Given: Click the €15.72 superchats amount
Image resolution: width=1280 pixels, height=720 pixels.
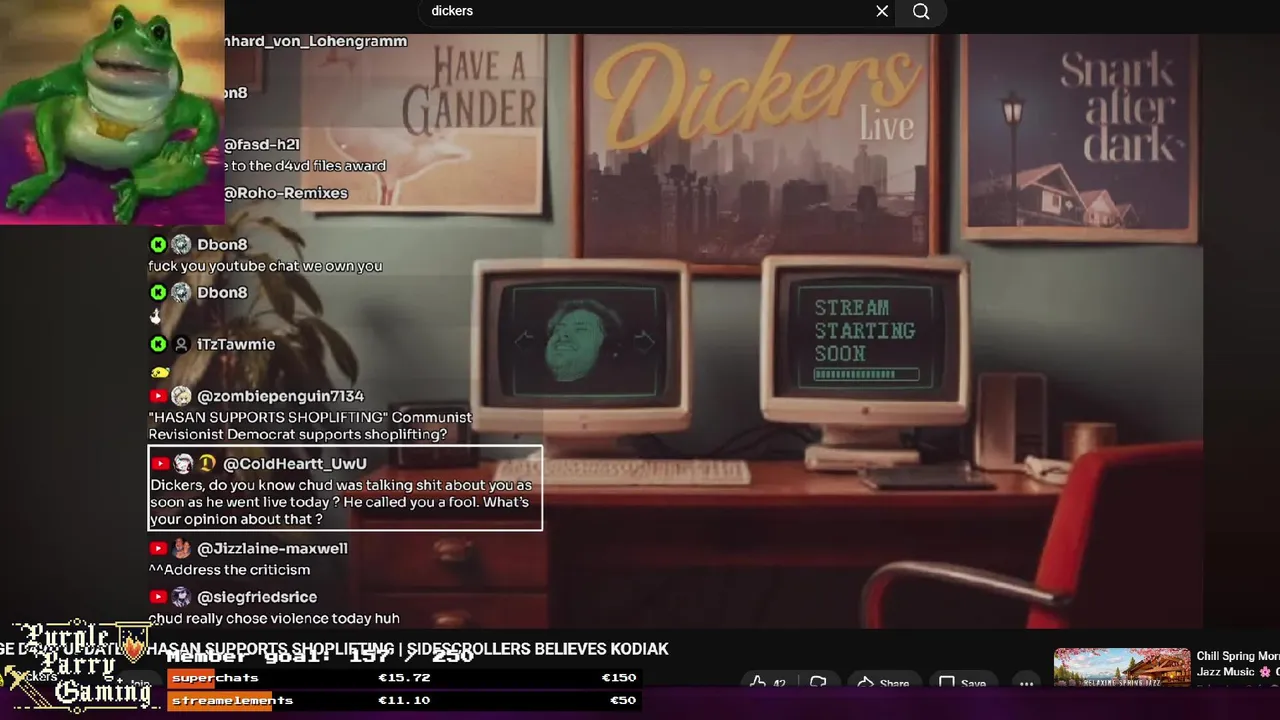Looking at the screenshot, I should click(404, 678).
